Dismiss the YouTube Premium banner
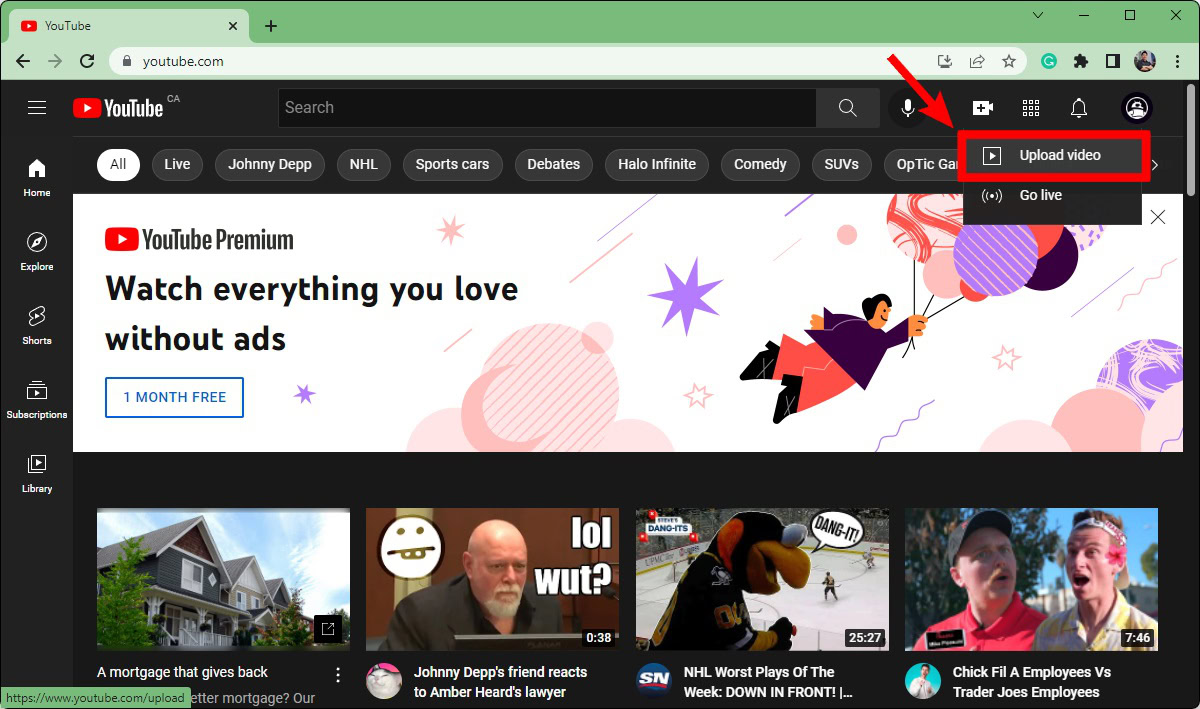1200x709 pixels. point(1158,217)
